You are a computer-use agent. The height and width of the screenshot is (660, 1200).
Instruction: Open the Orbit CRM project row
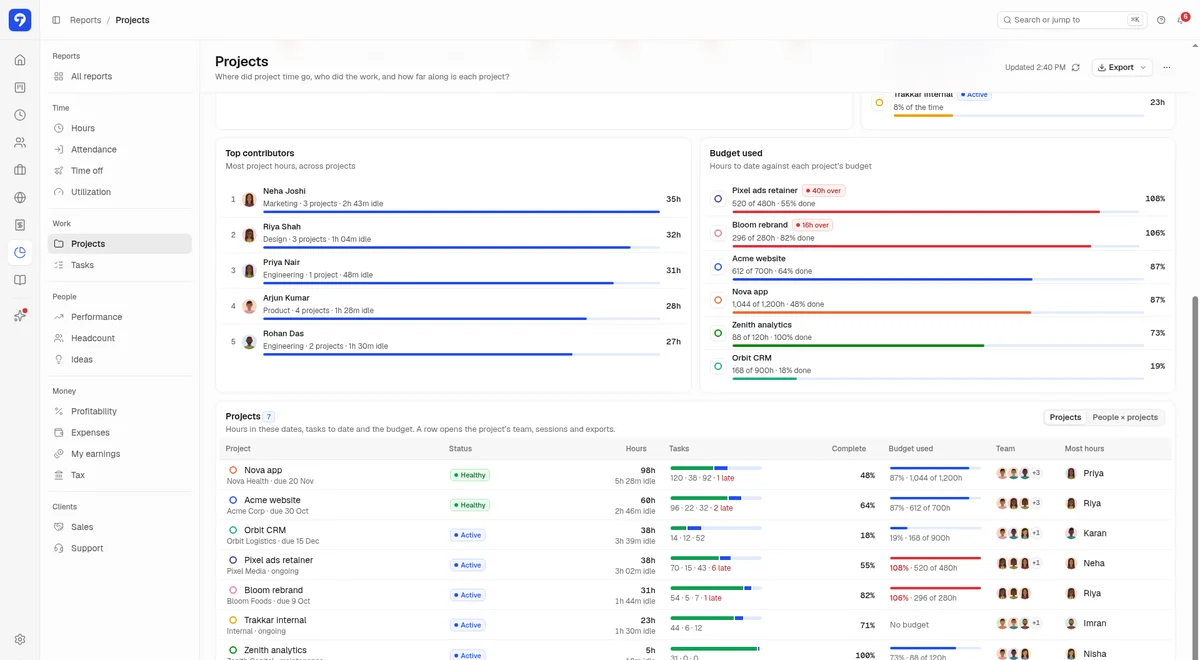[x=695, y=535]
